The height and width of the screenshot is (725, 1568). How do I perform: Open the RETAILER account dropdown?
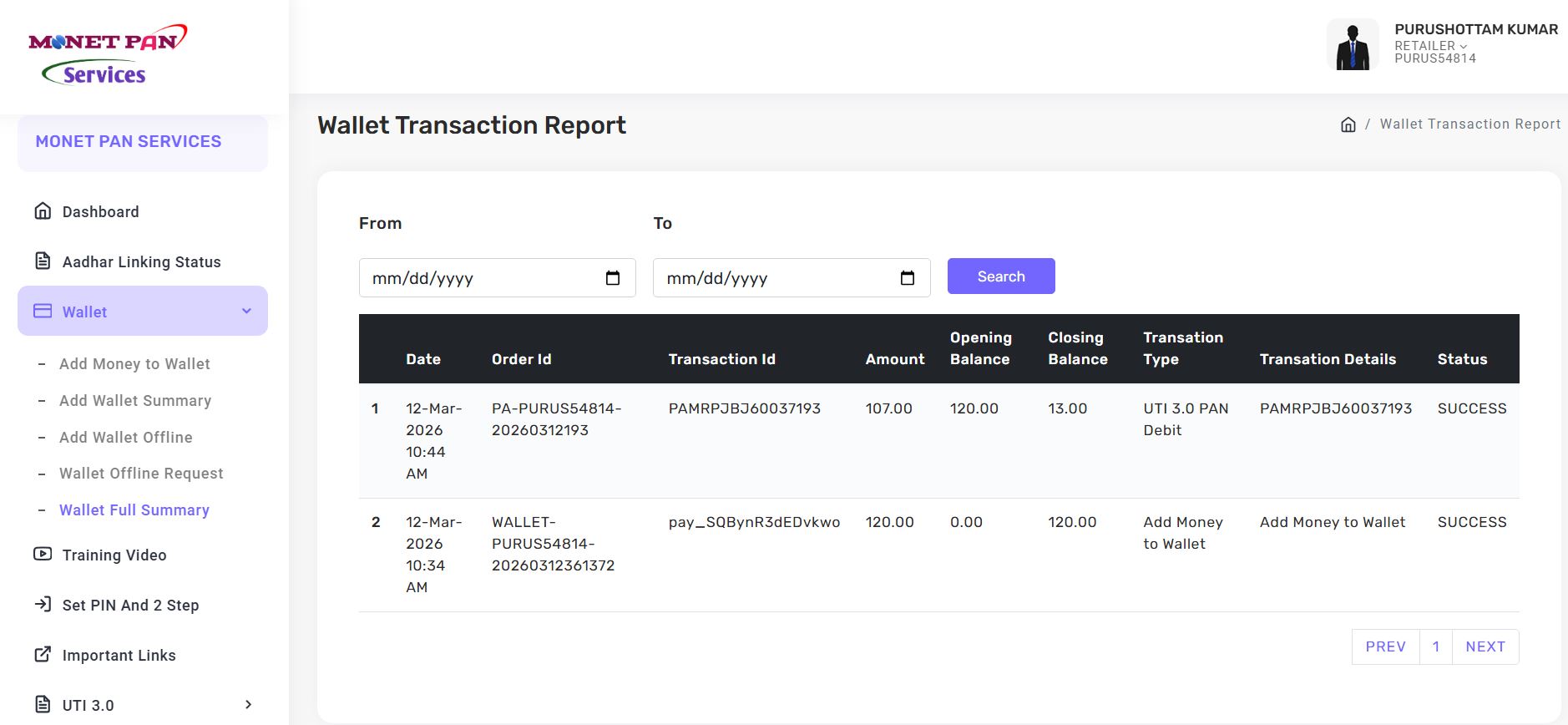click(1430, 46)
